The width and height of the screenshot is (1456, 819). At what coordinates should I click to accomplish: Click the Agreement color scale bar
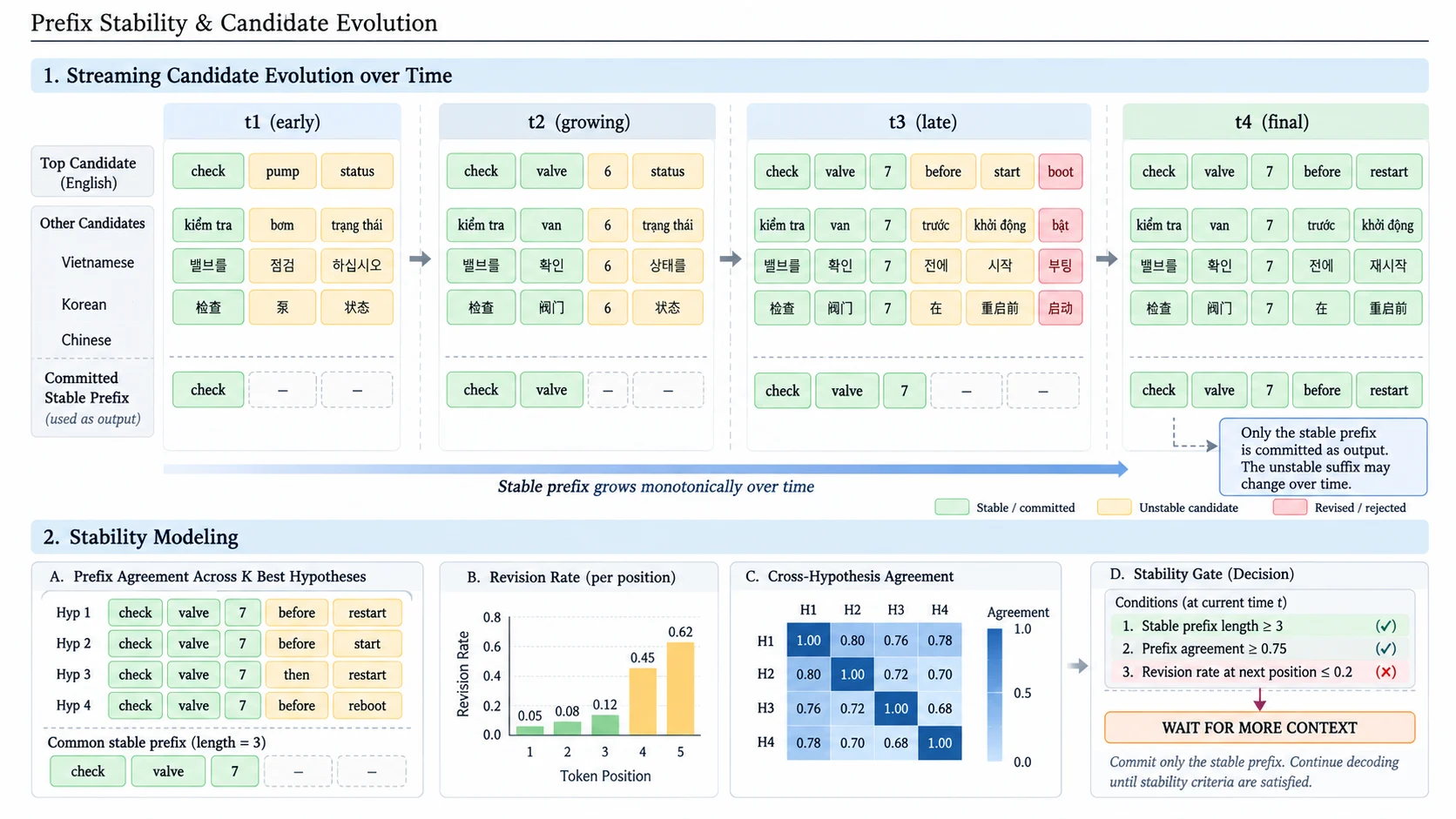point(994,695)
